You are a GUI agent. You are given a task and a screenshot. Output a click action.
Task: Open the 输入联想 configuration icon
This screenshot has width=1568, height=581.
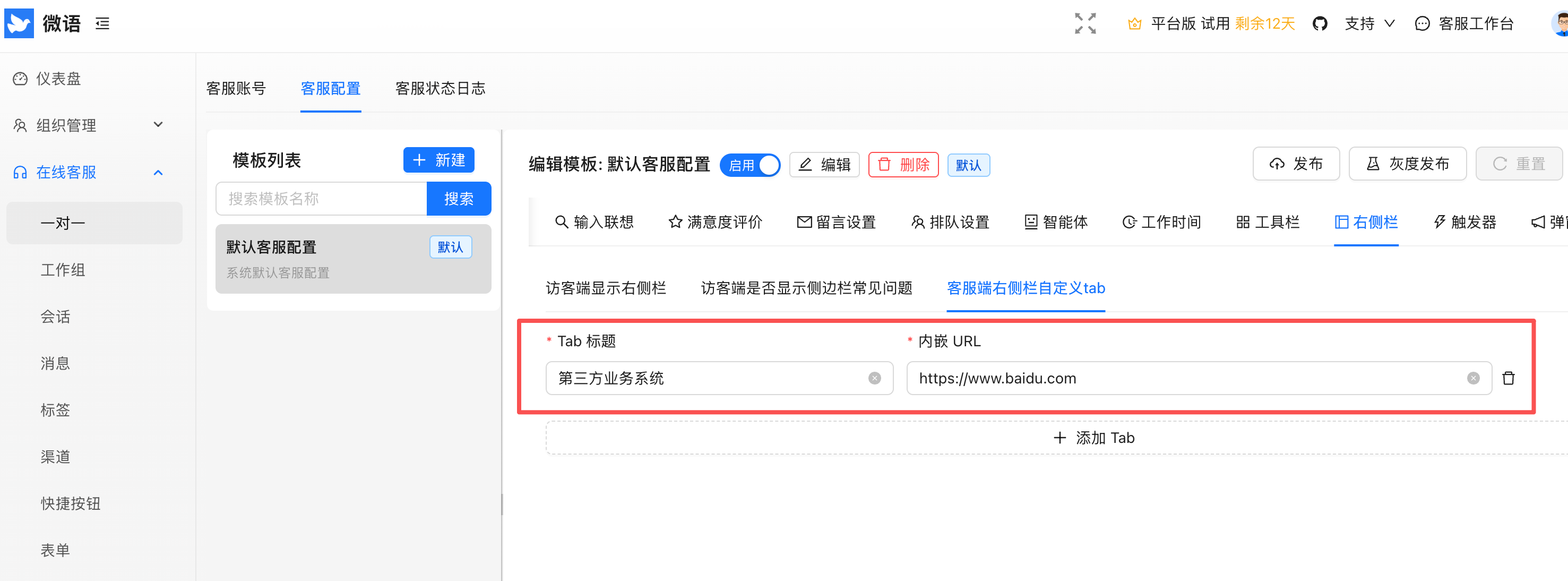[x=561, y=221]
